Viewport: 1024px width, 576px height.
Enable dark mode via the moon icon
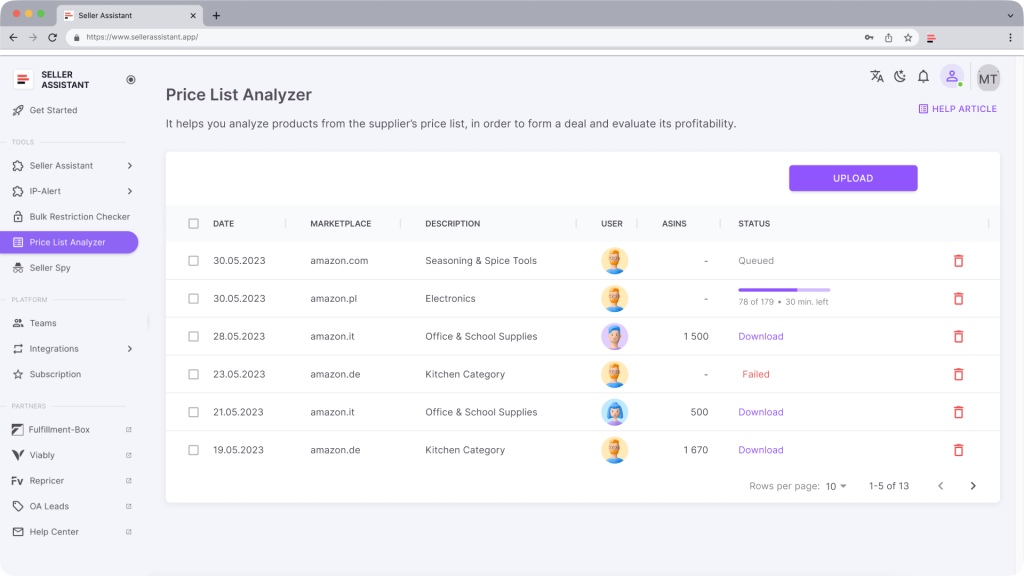[902, 75]
